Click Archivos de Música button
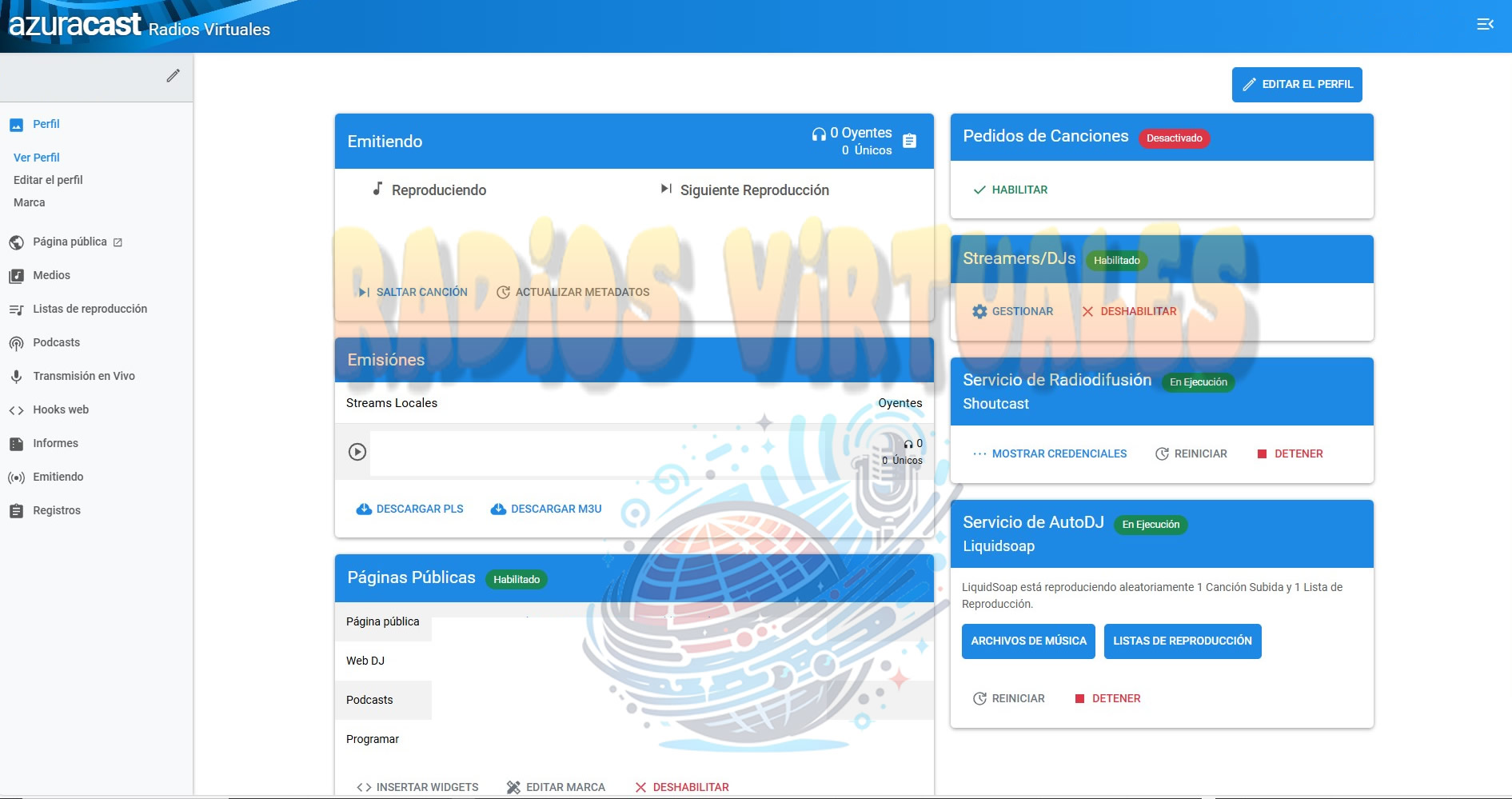The height and width of the screenshot is (799, 1512). [1027, 641]
